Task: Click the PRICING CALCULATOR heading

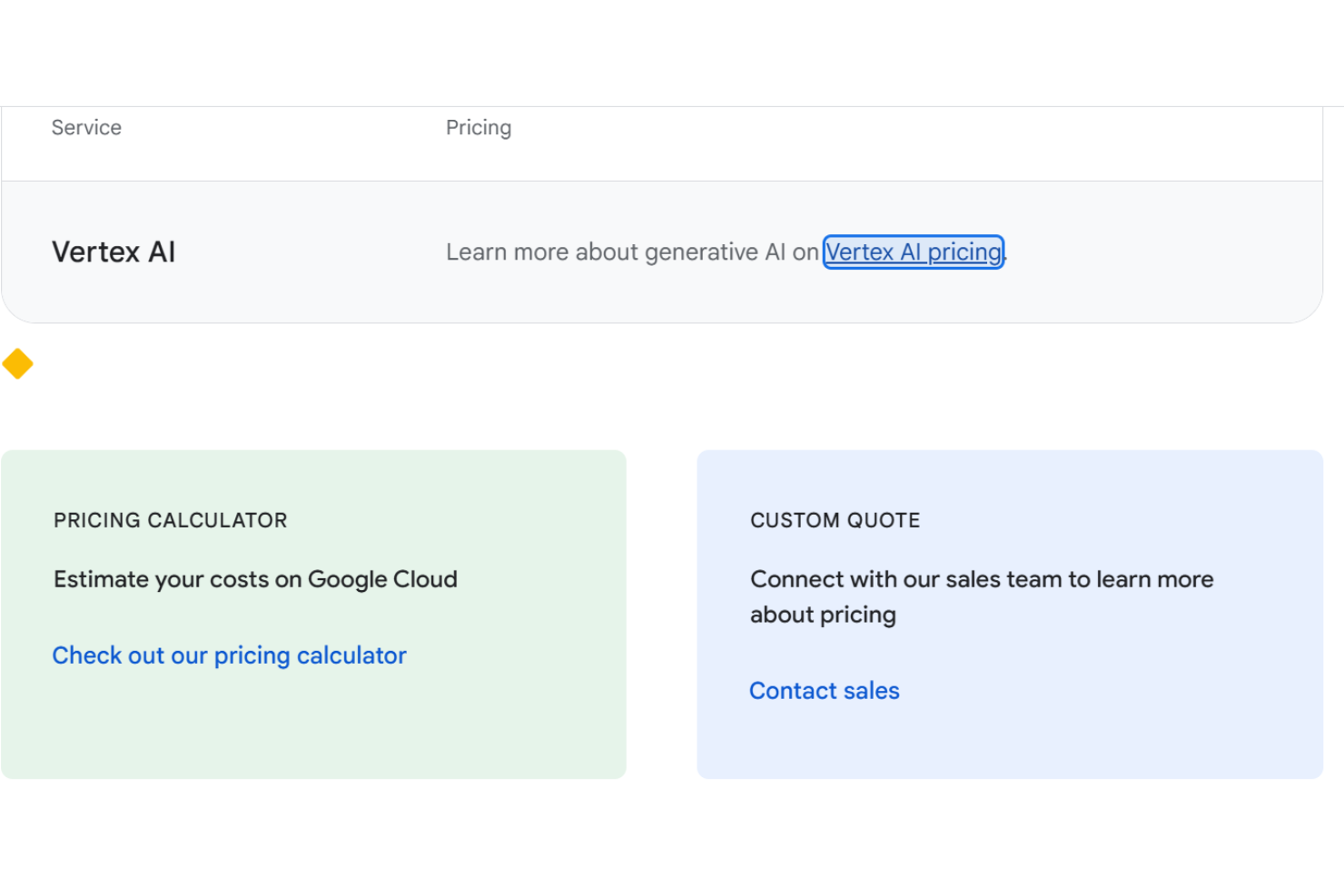Action: (x=171, y=520)
